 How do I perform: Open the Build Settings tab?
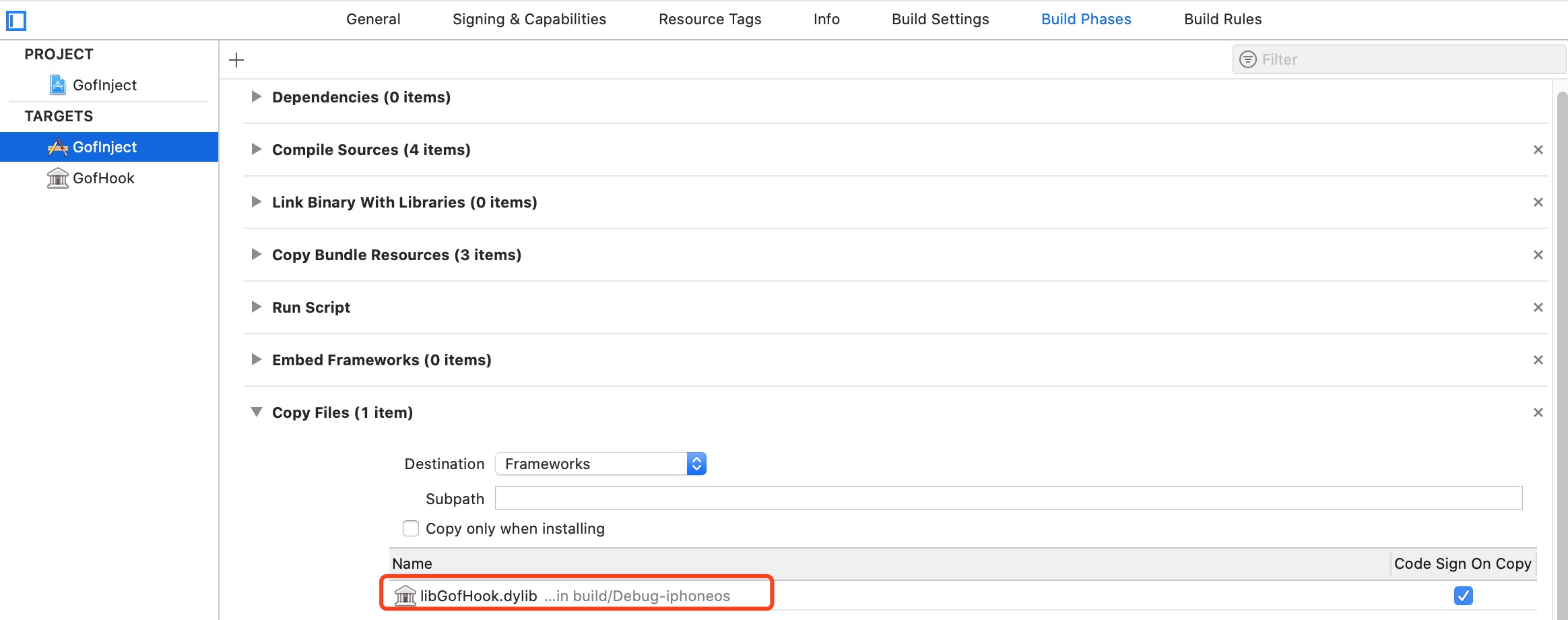[x=940, y=20]
